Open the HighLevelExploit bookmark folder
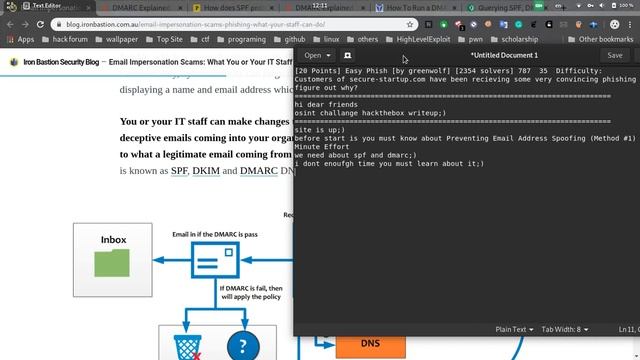The width and height of the screenshot is (640, 360). [x=418, y=40]
